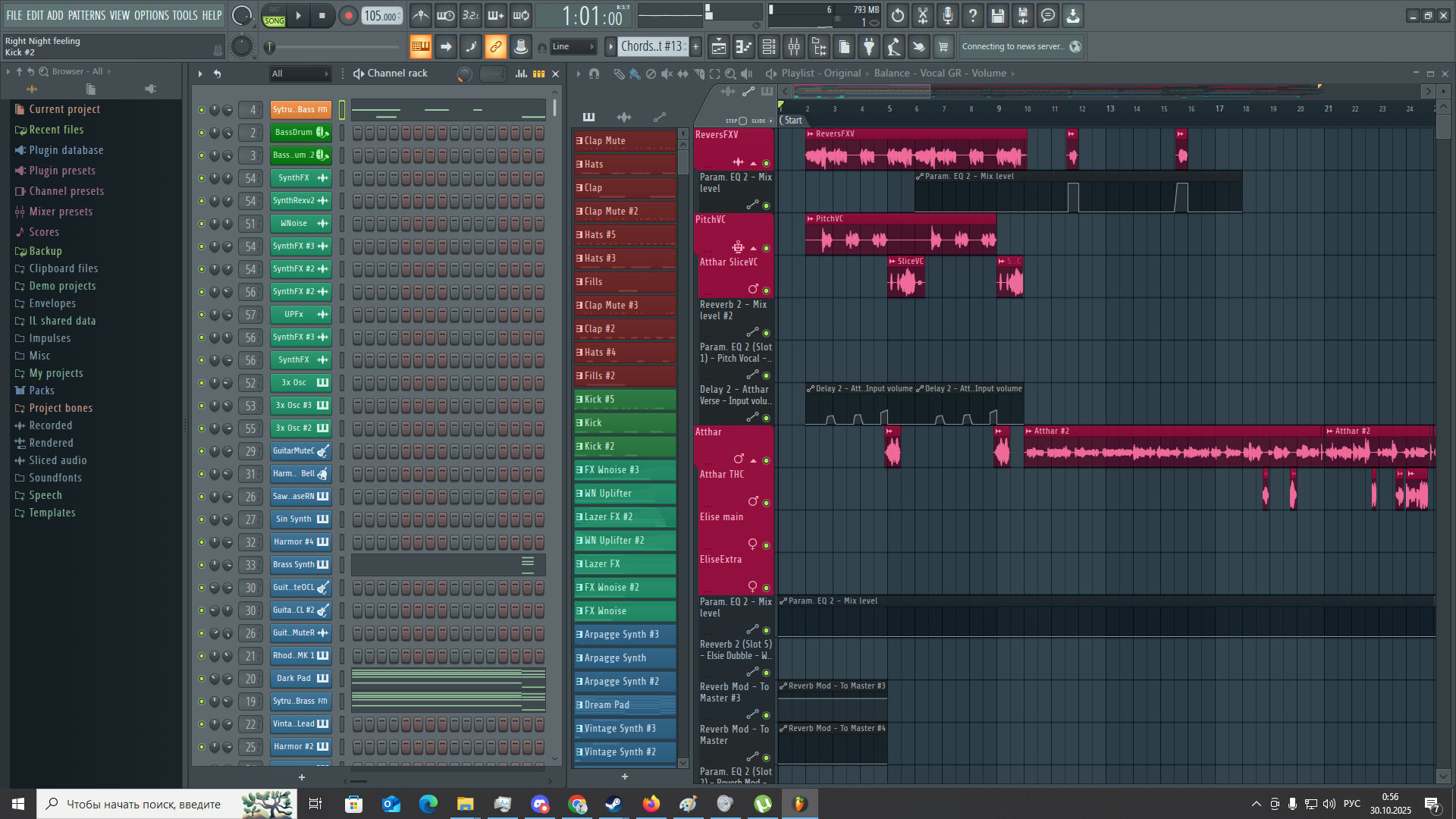Open the All channel filter dropdown

point(300,74)
